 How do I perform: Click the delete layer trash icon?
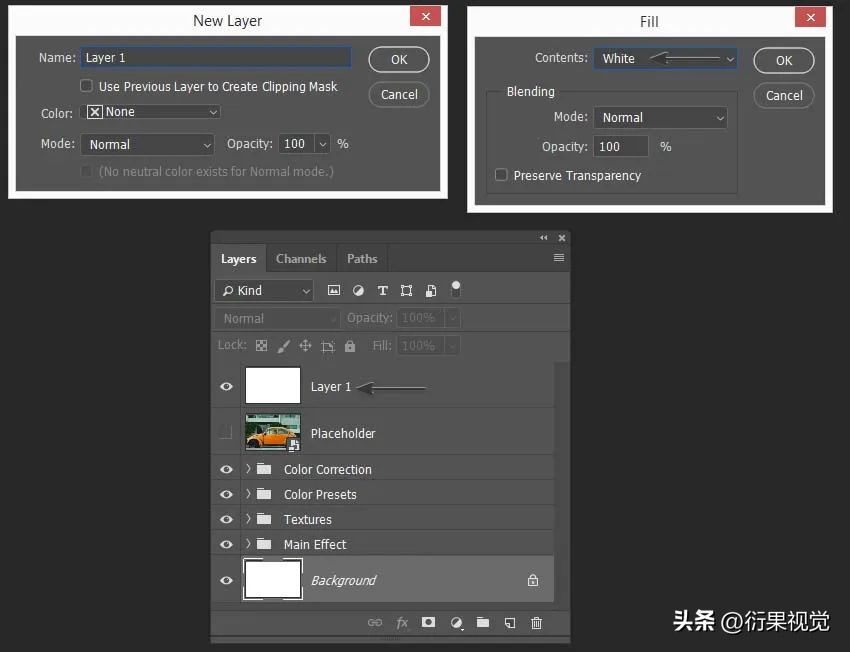[537, 623]
